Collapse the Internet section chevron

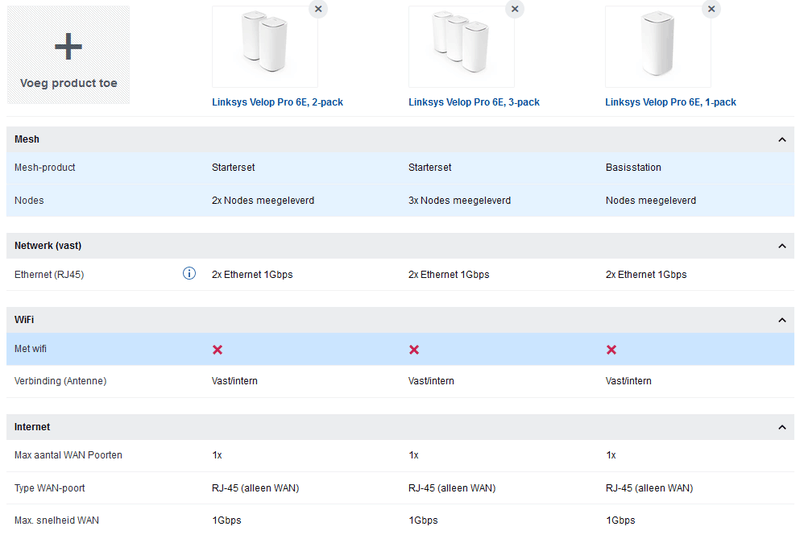782,427
